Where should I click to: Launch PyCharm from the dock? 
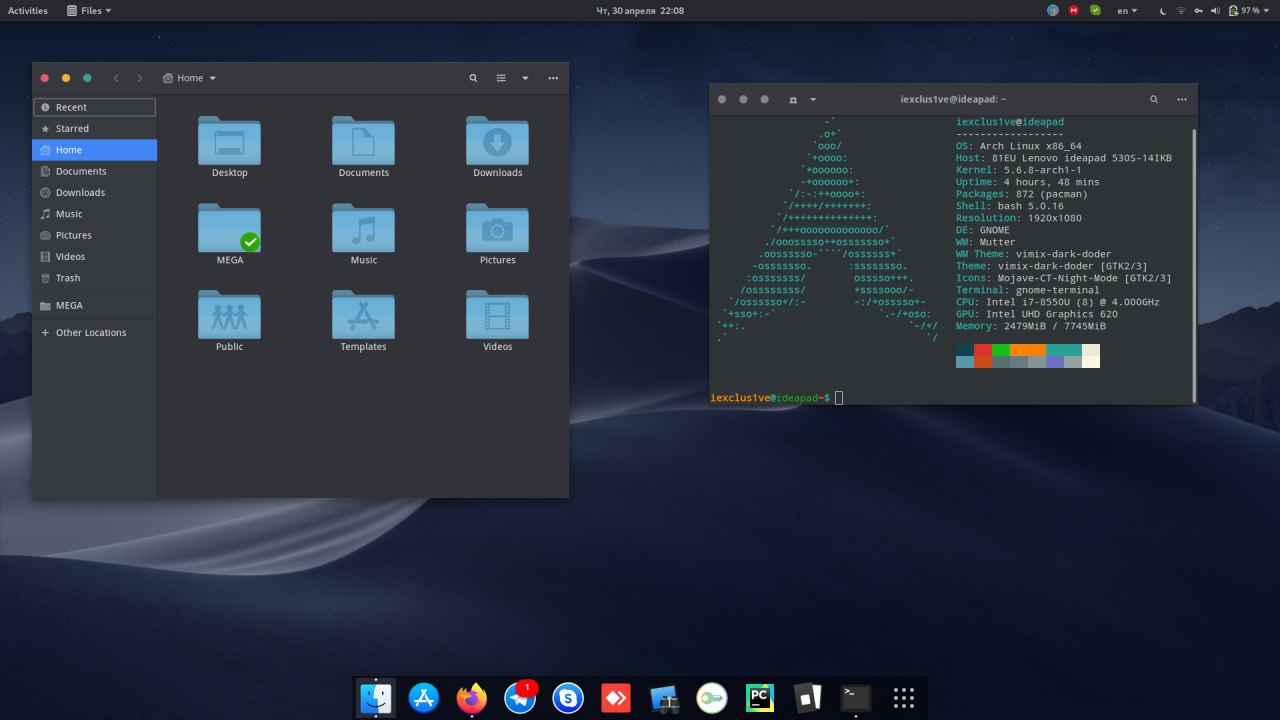(760, 697)
